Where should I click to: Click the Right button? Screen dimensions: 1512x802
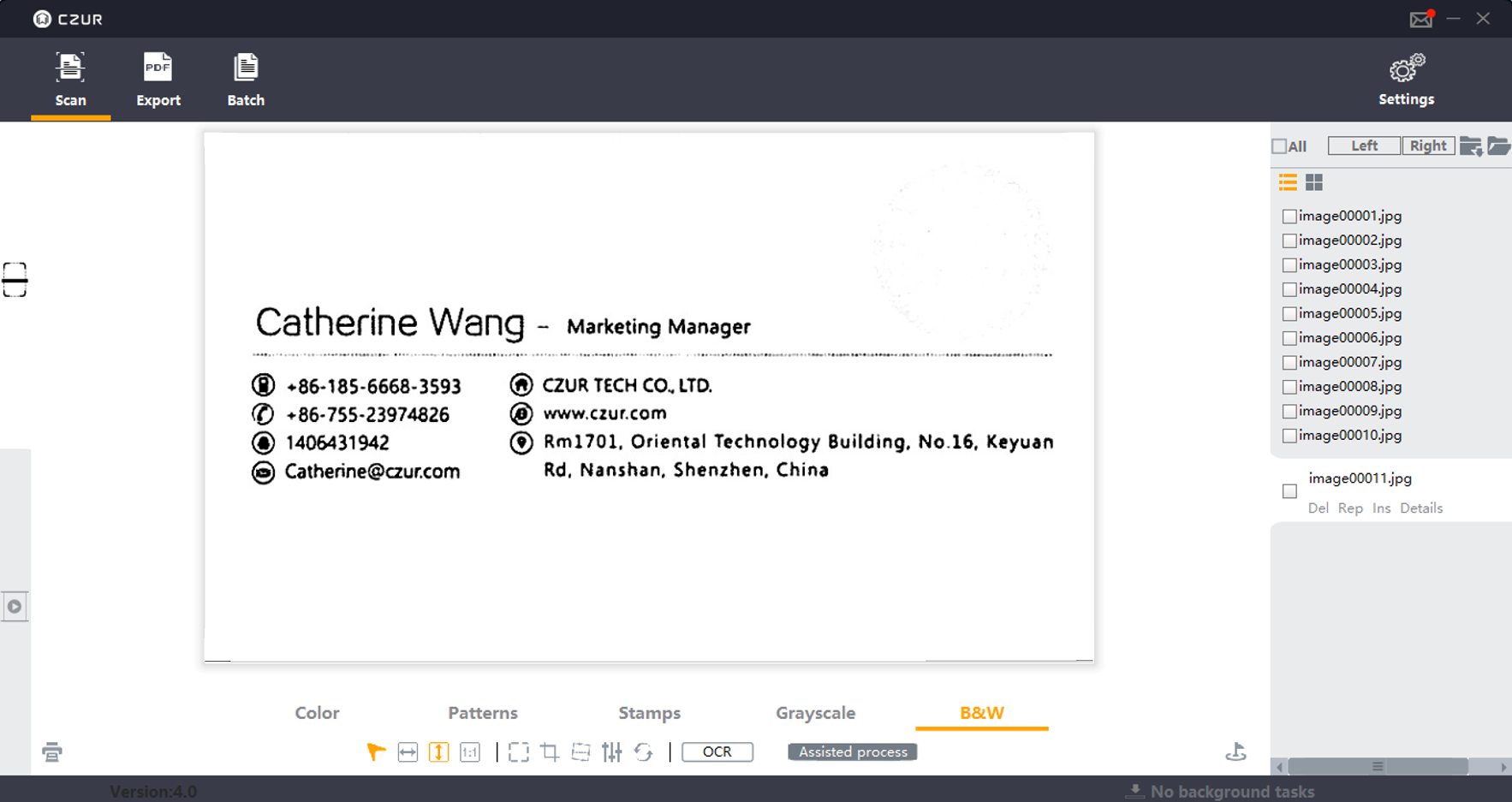coord(1428,146)
